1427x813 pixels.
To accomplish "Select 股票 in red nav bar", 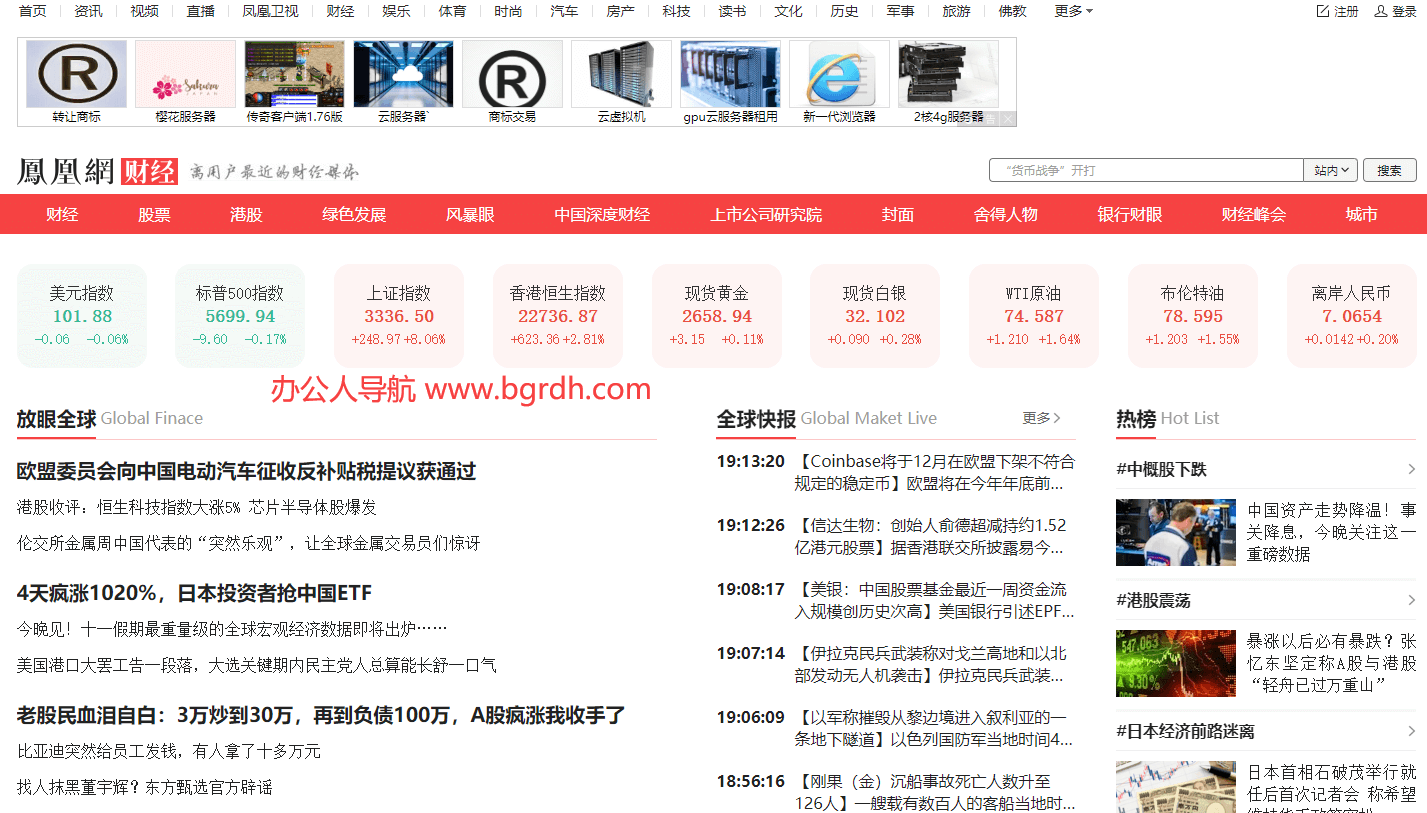I will (154, 214).
